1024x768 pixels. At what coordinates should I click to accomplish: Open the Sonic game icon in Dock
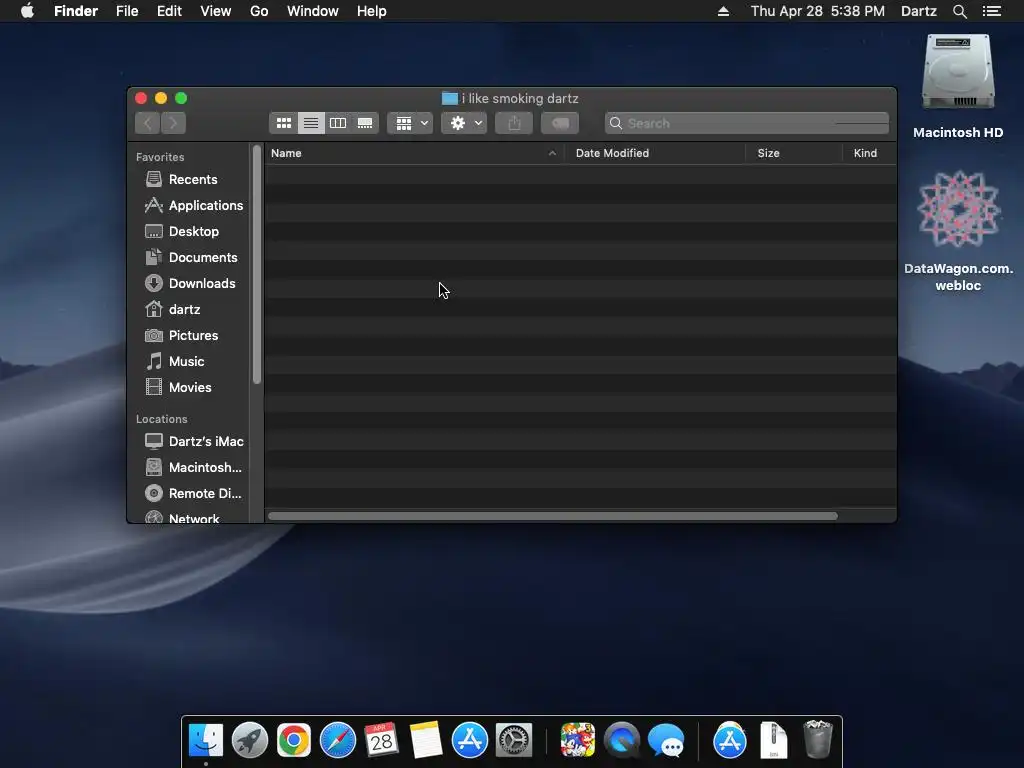pos(577,740)
